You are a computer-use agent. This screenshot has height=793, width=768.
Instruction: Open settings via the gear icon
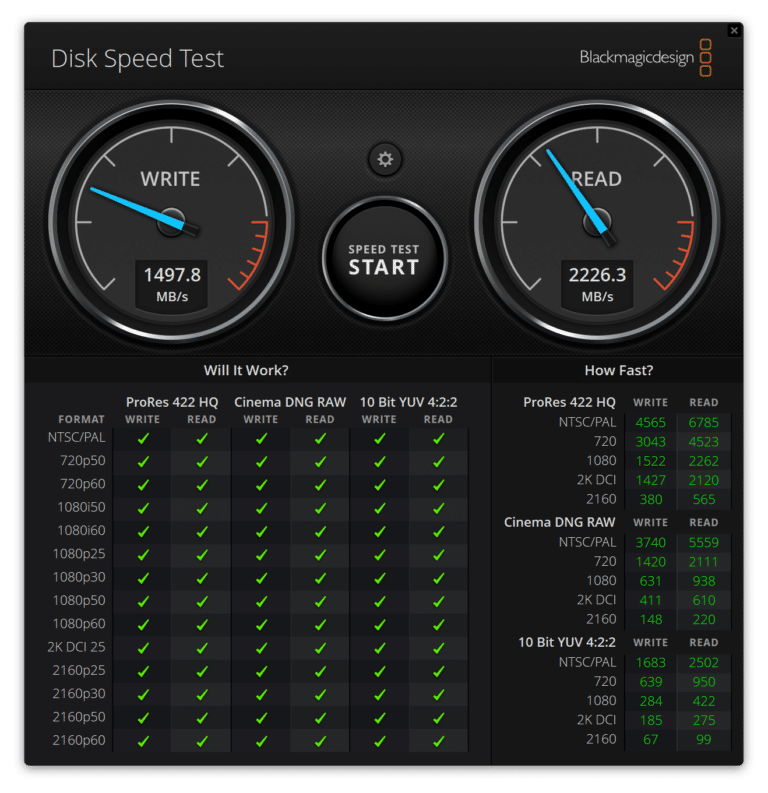click(x=385, y=159)
